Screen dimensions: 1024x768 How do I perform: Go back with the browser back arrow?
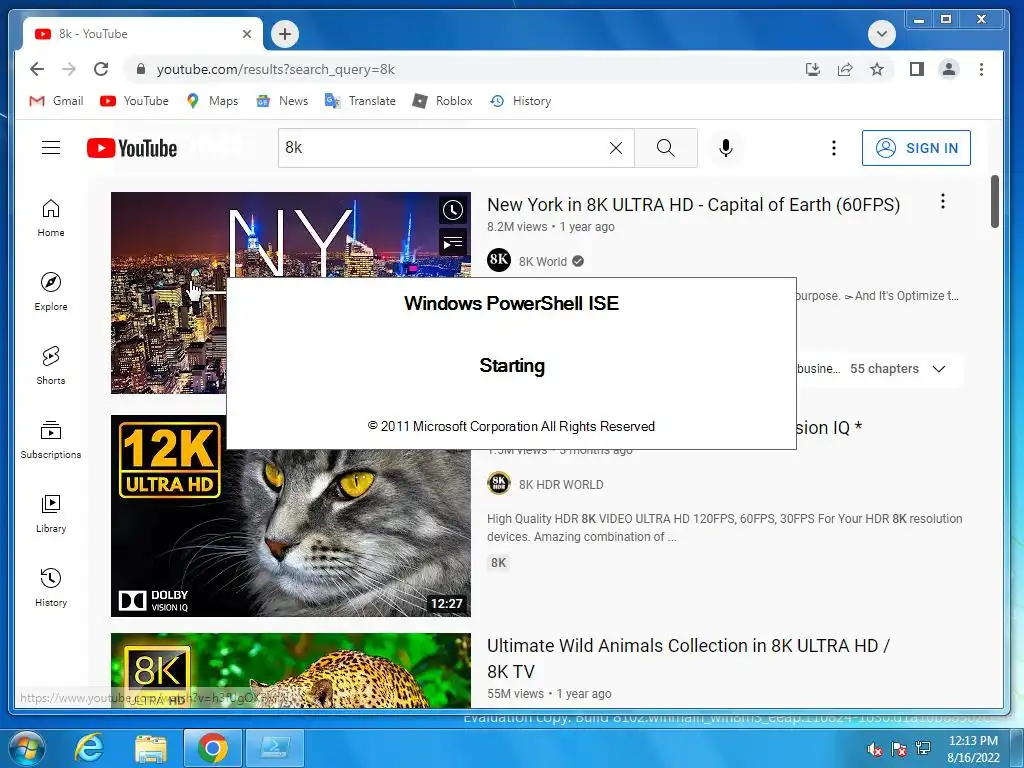[37, 69]
